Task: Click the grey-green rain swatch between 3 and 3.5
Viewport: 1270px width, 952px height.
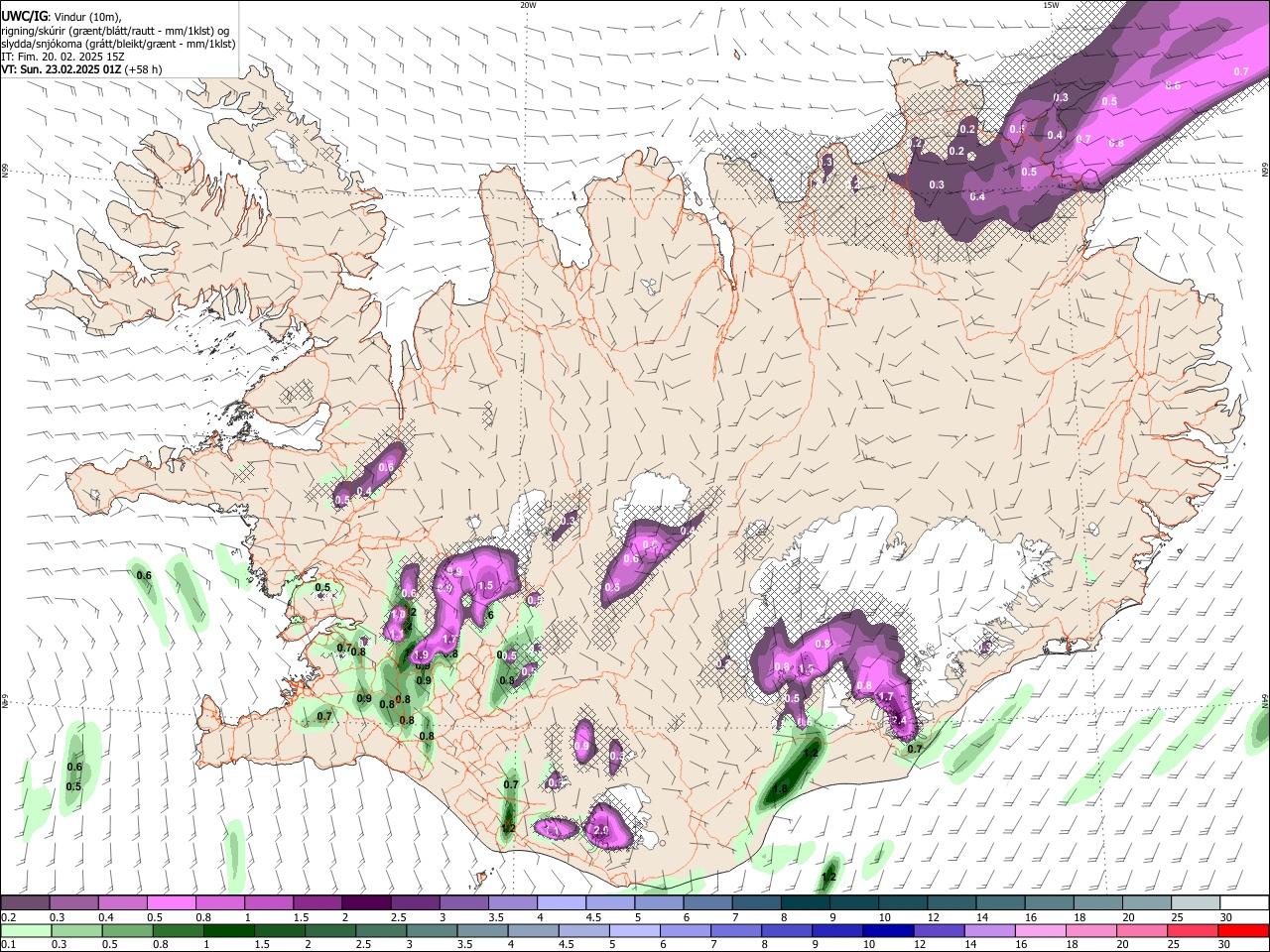Action: (x=431, y=930)
